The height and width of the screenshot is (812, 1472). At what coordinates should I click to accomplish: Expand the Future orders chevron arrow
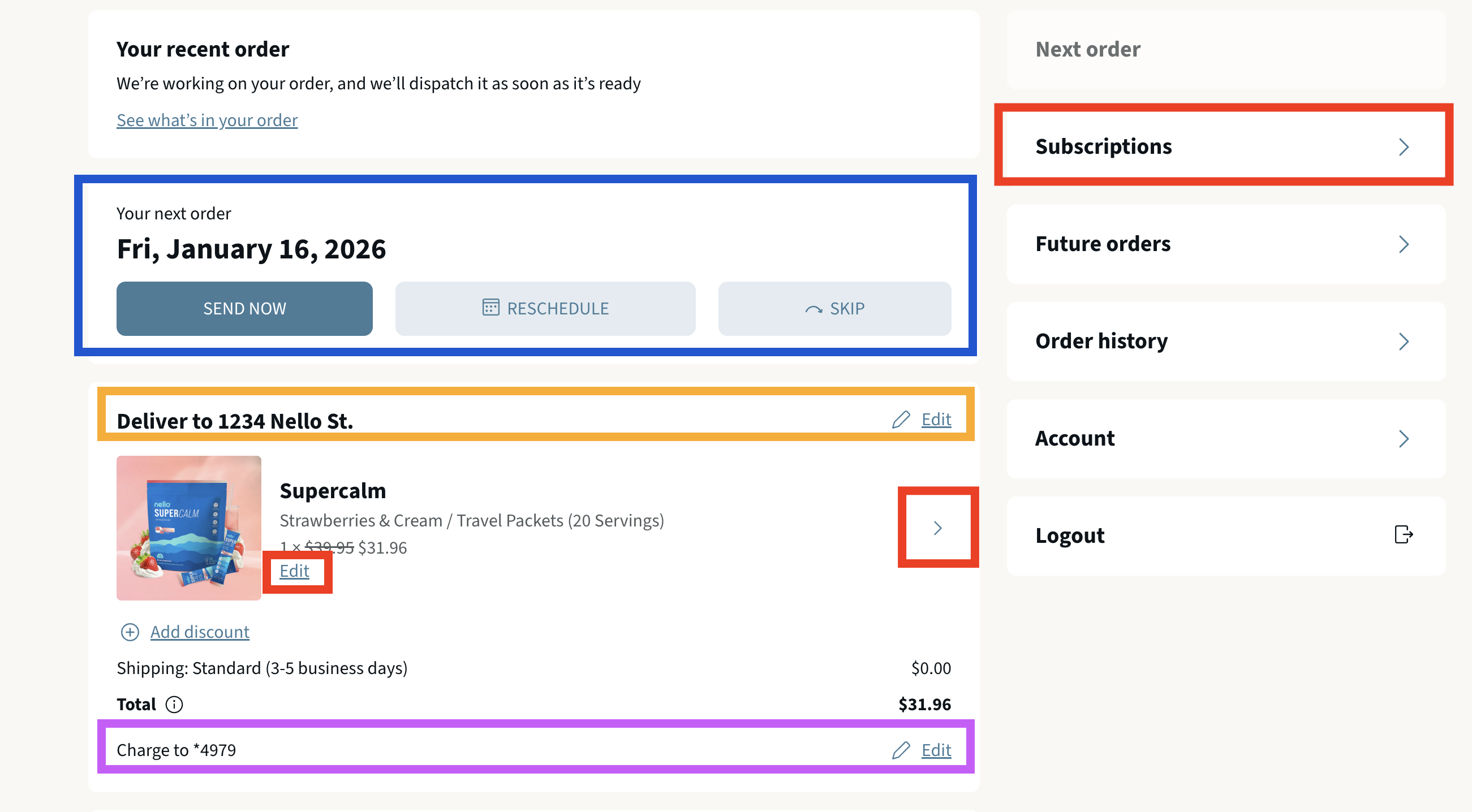coord(1404,244)
